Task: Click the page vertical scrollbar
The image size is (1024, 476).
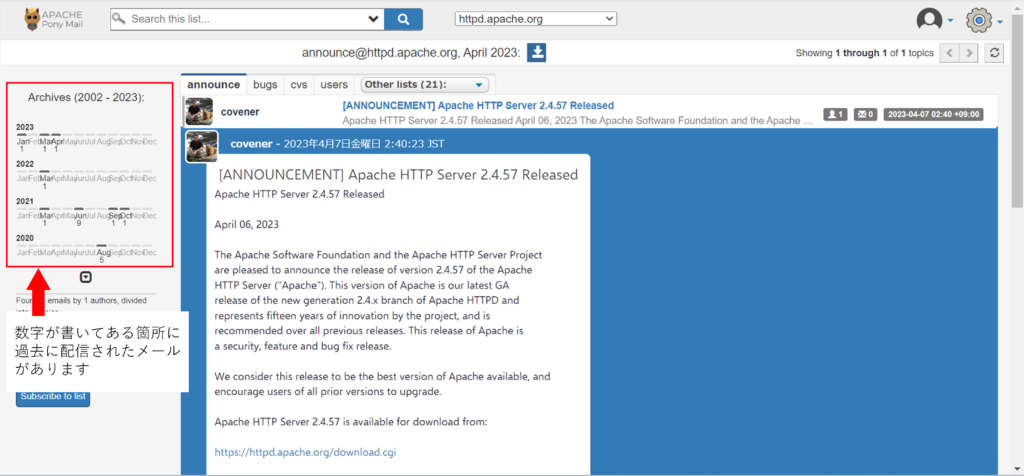Action: tap(1017, 111)
